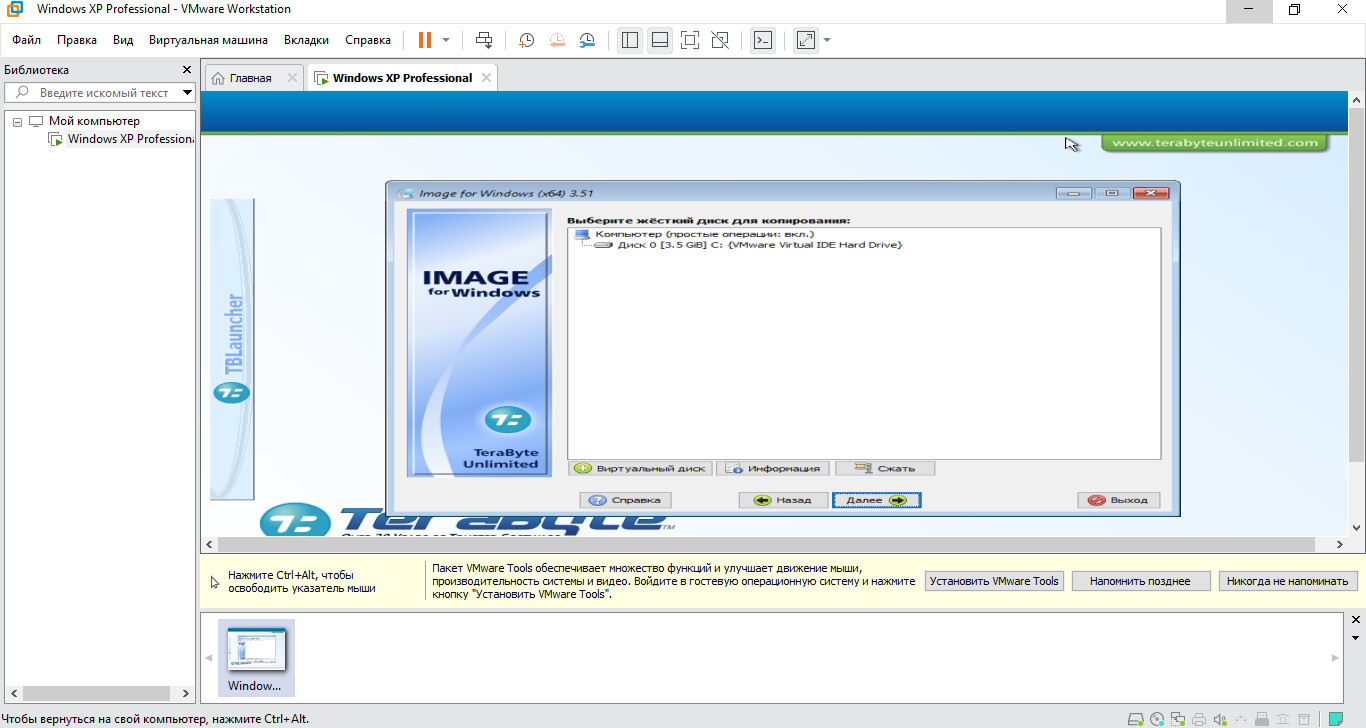Viewport: 1366px width, 728px height.
Task: Click the TBLauncher side panel
Action: (x=232, y=349)
